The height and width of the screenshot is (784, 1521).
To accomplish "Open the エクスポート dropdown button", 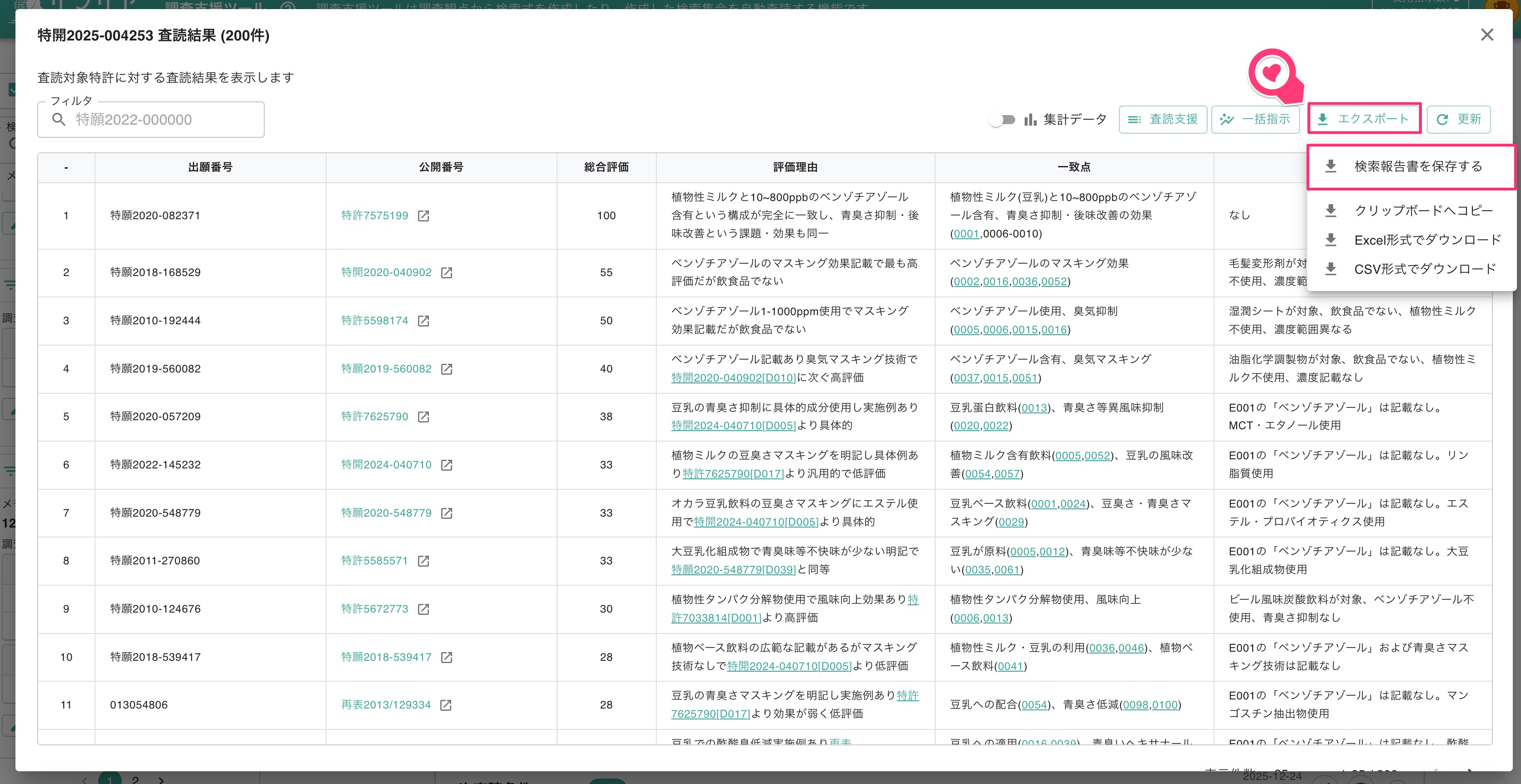I will tap(1364, 119).
